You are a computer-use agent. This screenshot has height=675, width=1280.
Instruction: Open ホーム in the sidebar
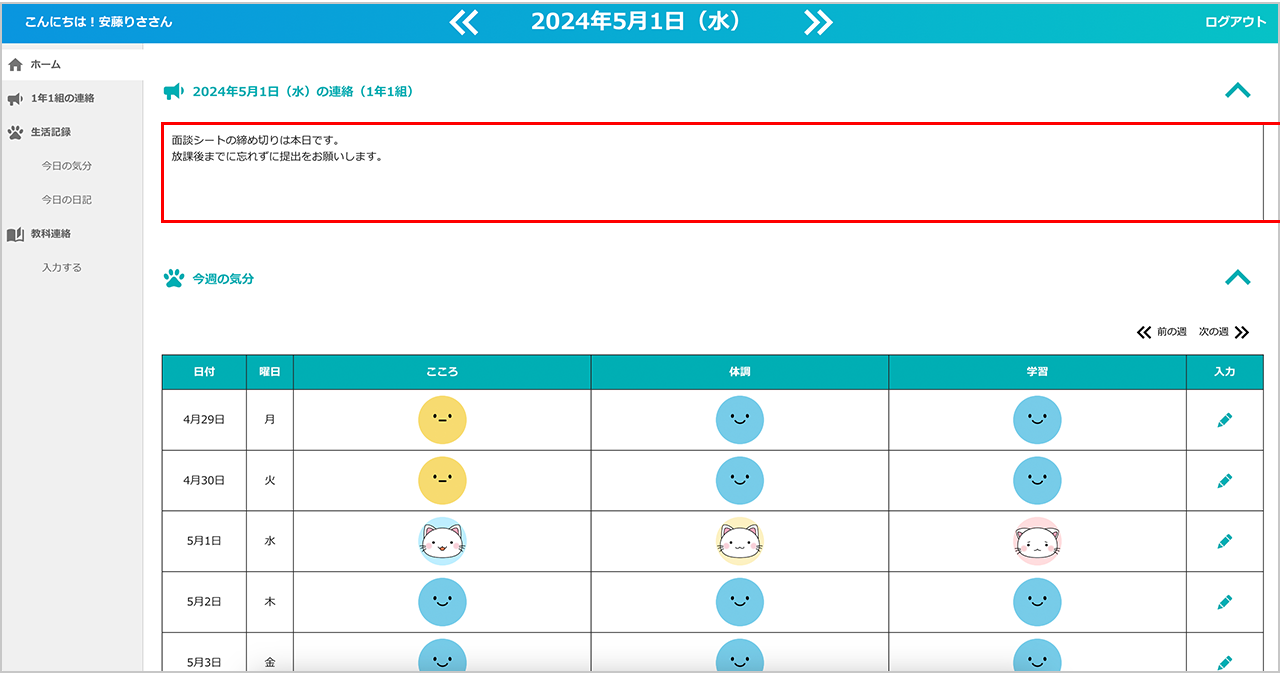tap(45, 64)
